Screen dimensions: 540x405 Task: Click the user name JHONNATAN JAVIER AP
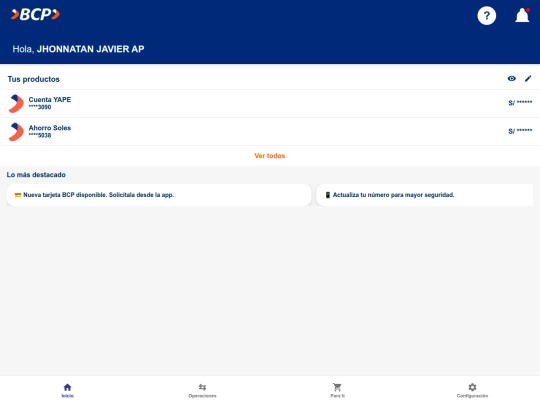point(91,49)
